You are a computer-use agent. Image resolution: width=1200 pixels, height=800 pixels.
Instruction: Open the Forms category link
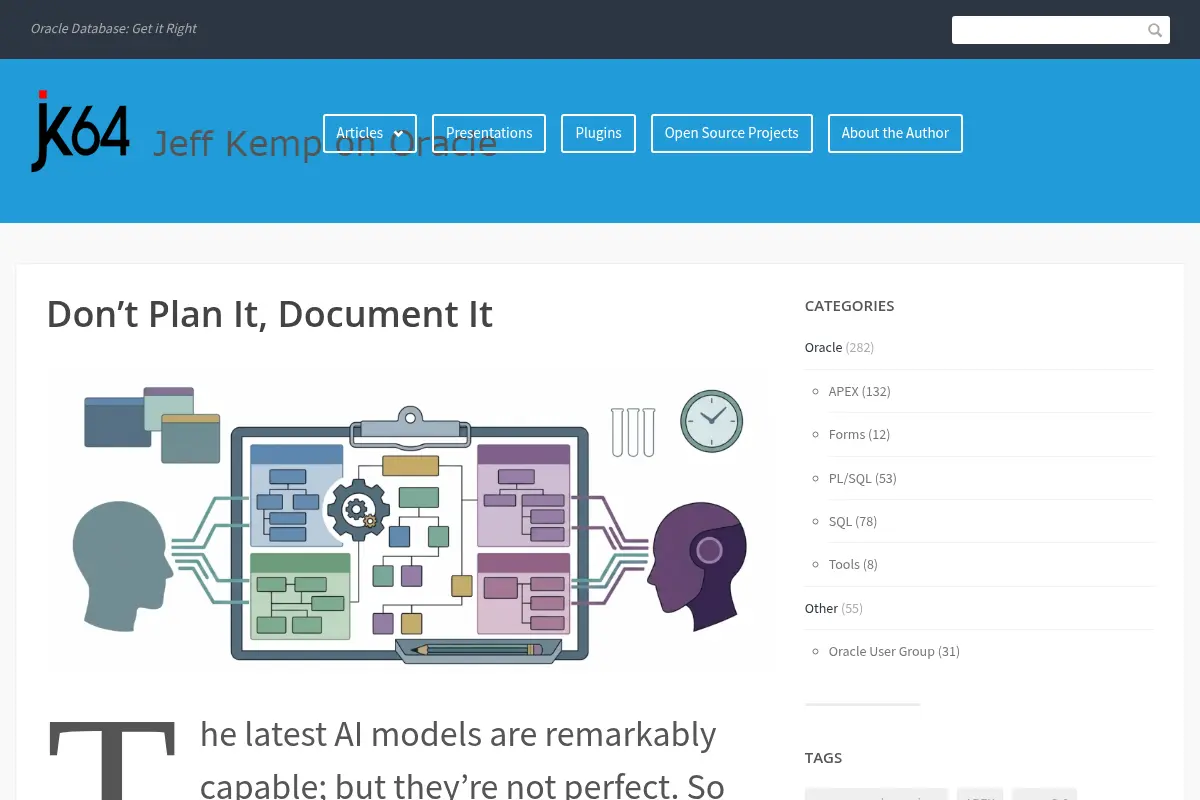(847, 434)
